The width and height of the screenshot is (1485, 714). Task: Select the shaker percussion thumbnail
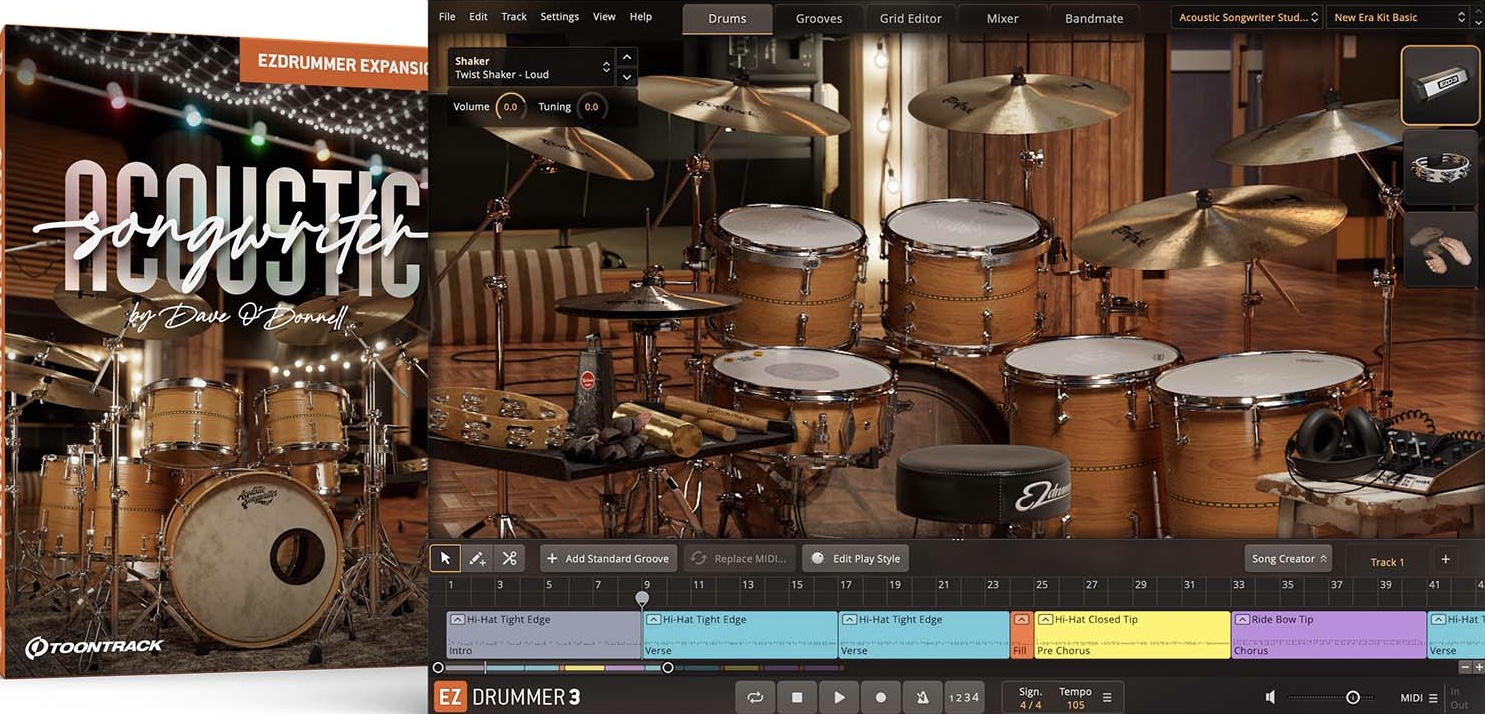[1440, 86]
